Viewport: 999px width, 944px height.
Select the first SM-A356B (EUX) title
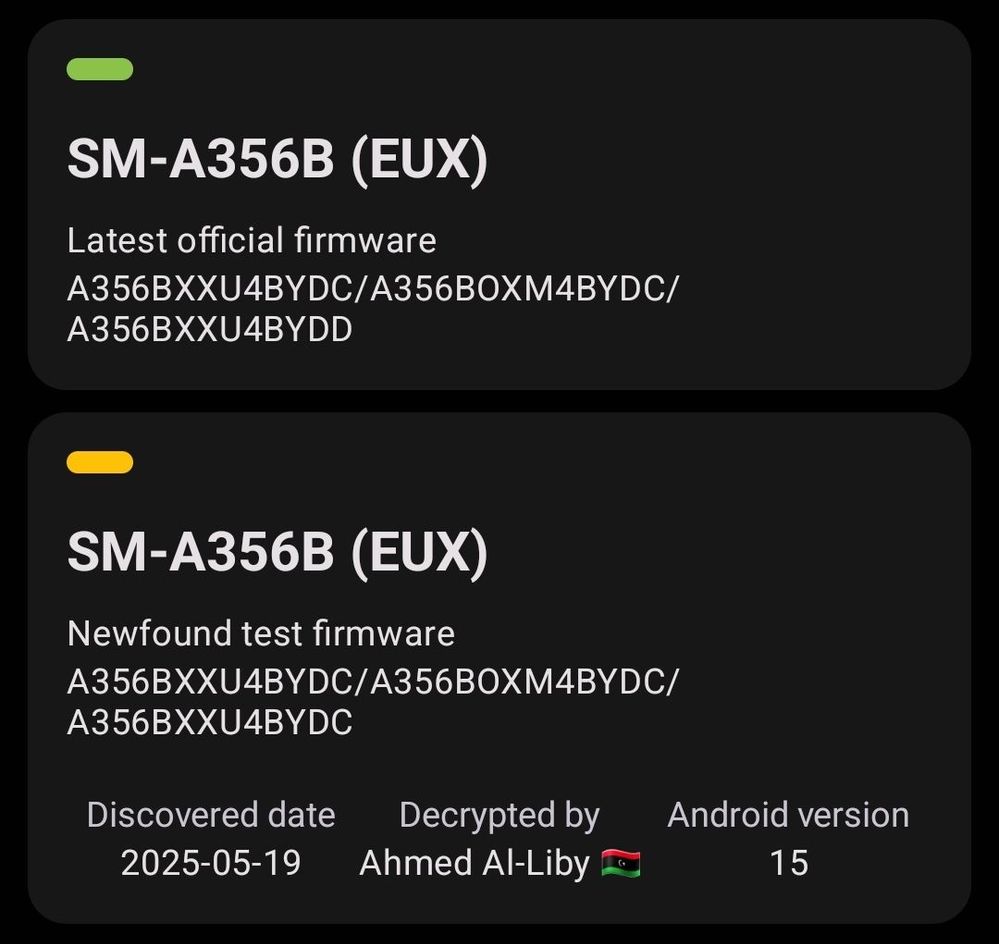[277, 158]
